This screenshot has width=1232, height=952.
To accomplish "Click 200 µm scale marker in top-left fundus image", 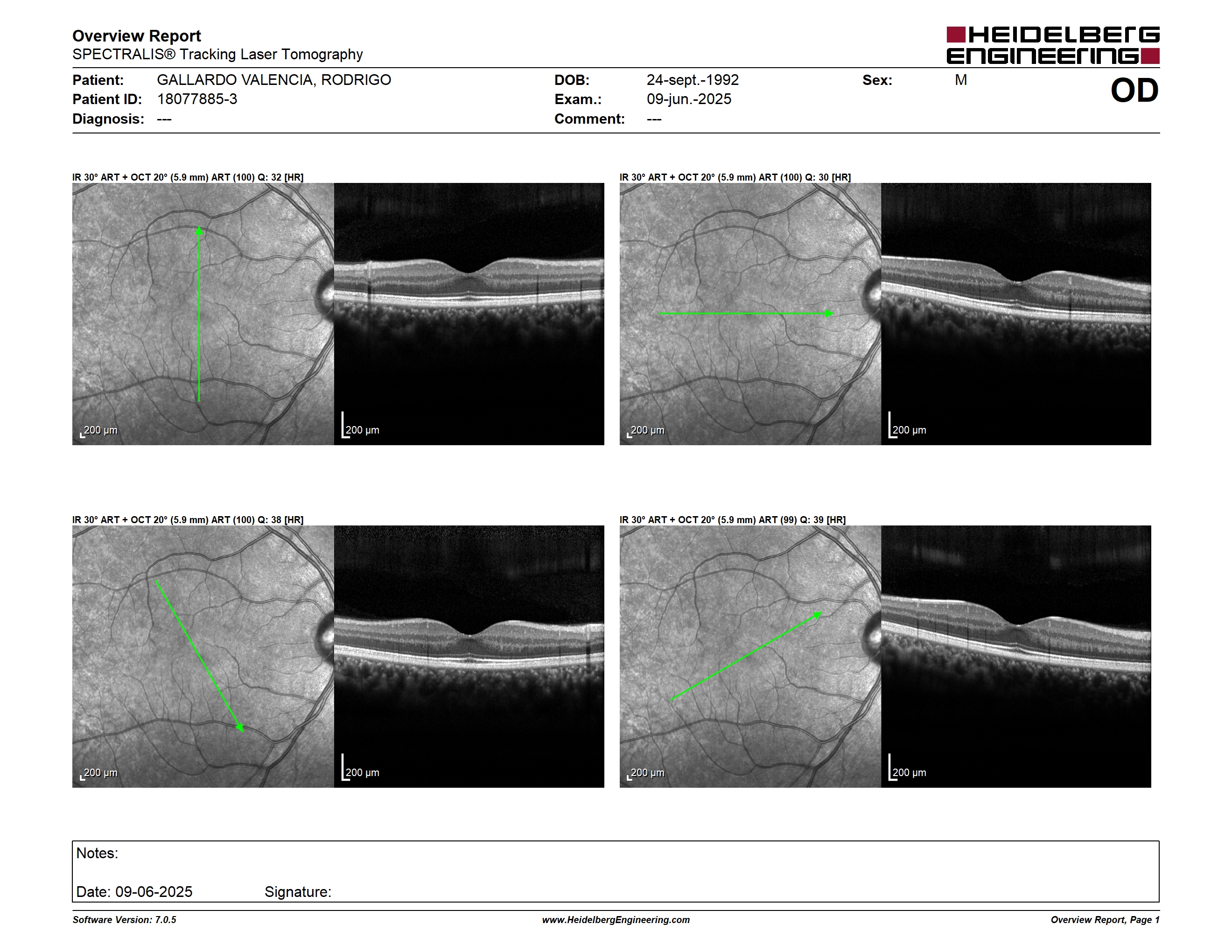I will [99, 431].
